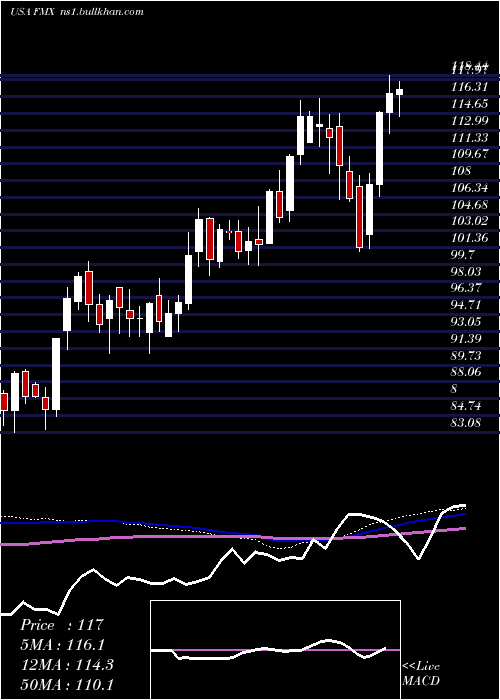Click the 106.34 axis value
This screenshot has width=500, height=700.
click(470, 188)
